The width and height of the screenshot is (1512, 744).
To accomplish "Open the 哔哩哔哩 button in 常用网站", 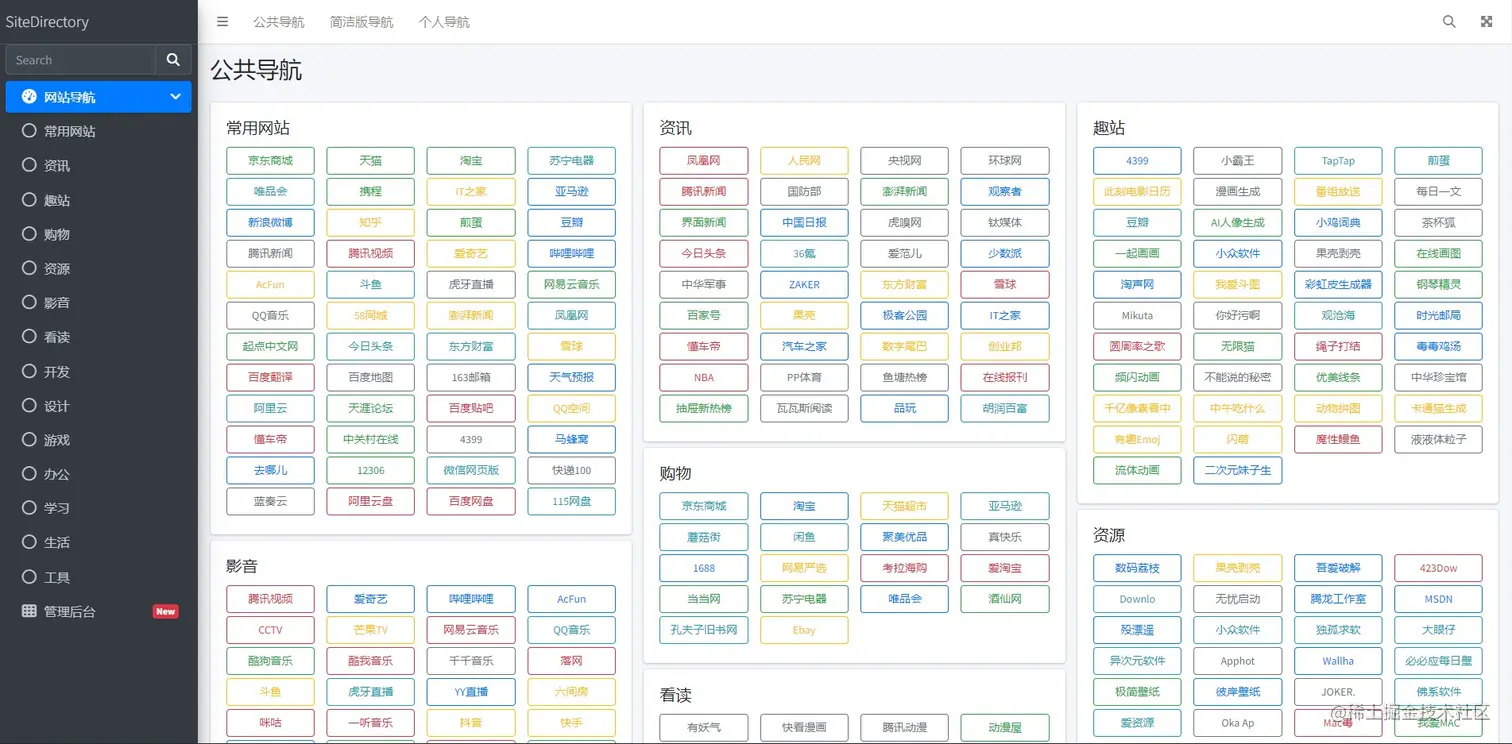I will [x=571, y=253].
